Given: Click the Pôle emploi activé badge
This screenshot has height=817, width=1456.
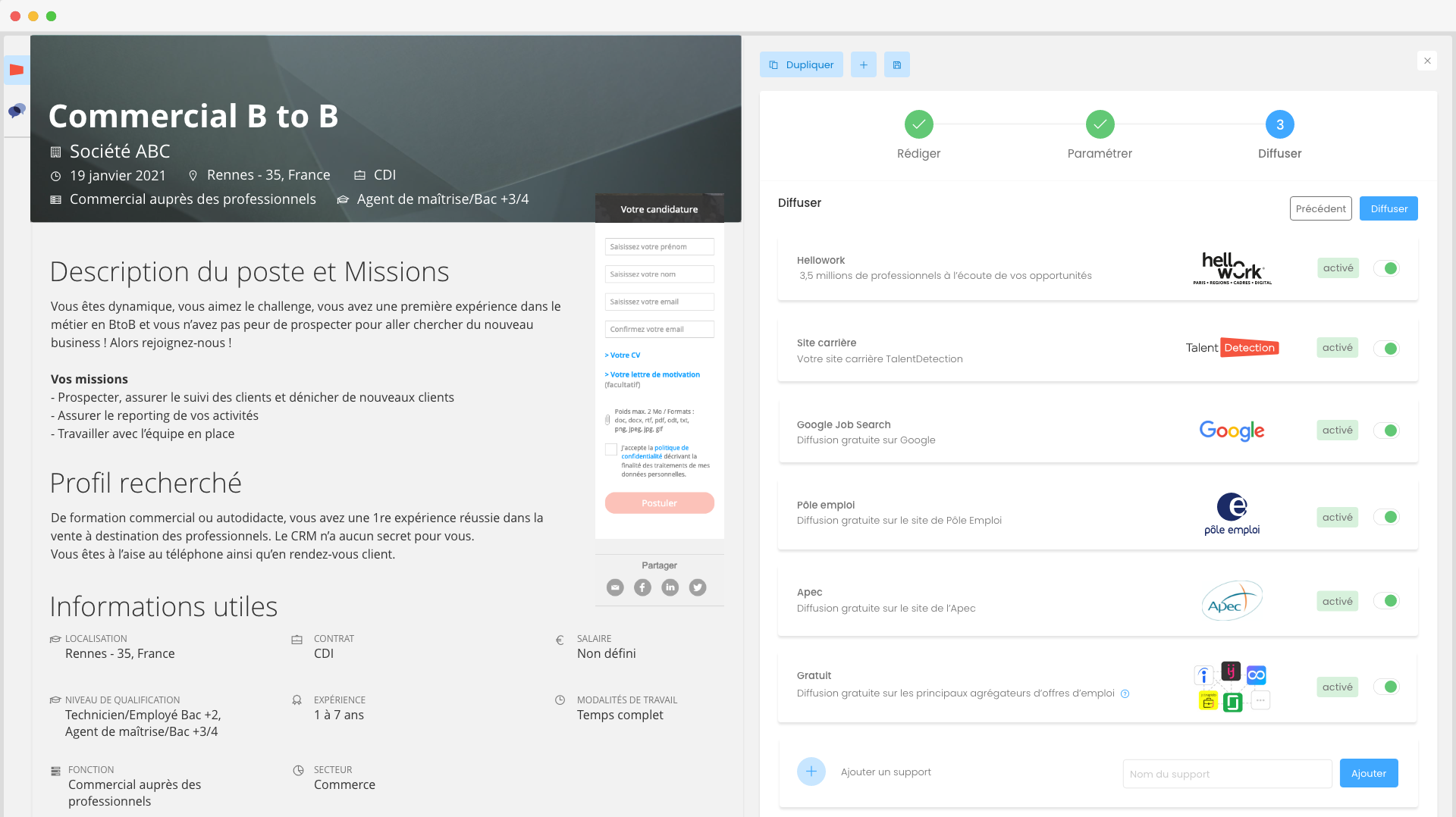Looking at the screenshot, I should coord(1338,518).
